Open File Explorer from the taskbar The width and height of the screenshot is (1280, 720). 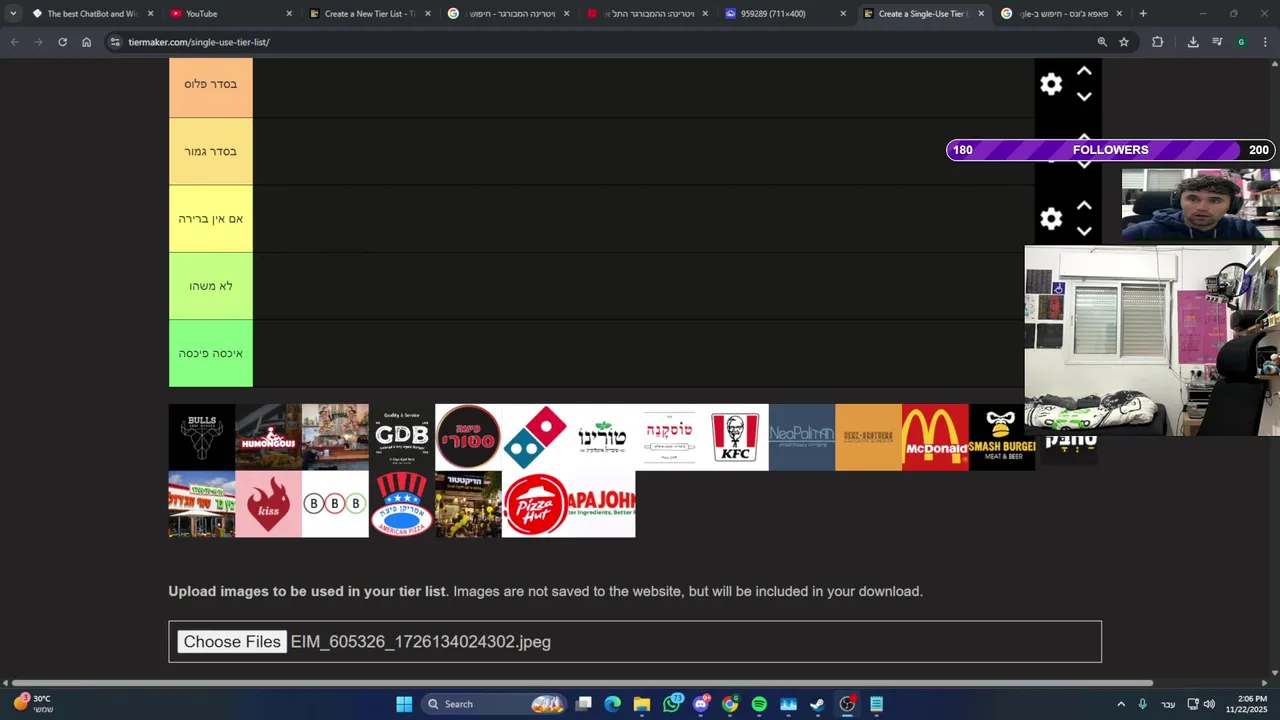[642, 704]
